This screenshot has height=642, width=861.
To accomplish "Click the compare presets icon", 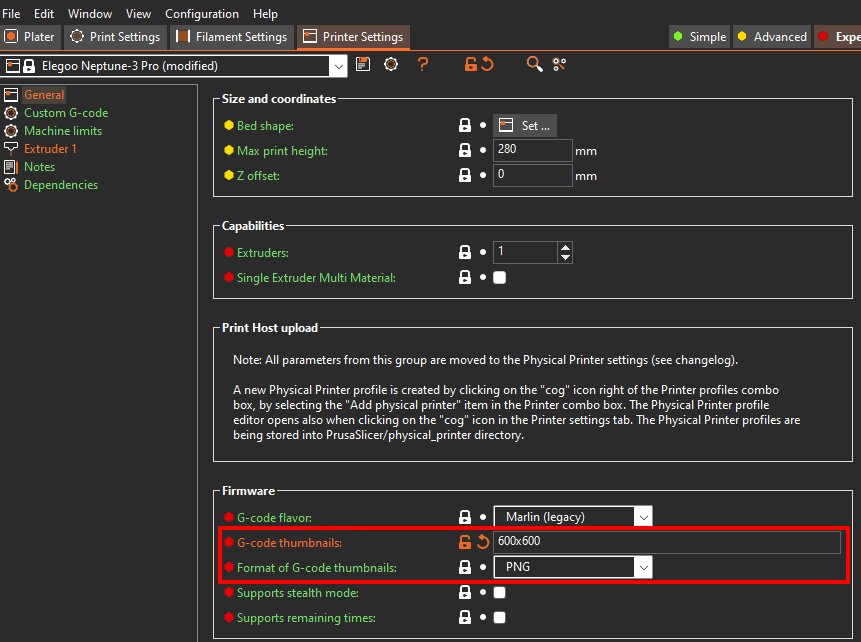I will 559,65.
